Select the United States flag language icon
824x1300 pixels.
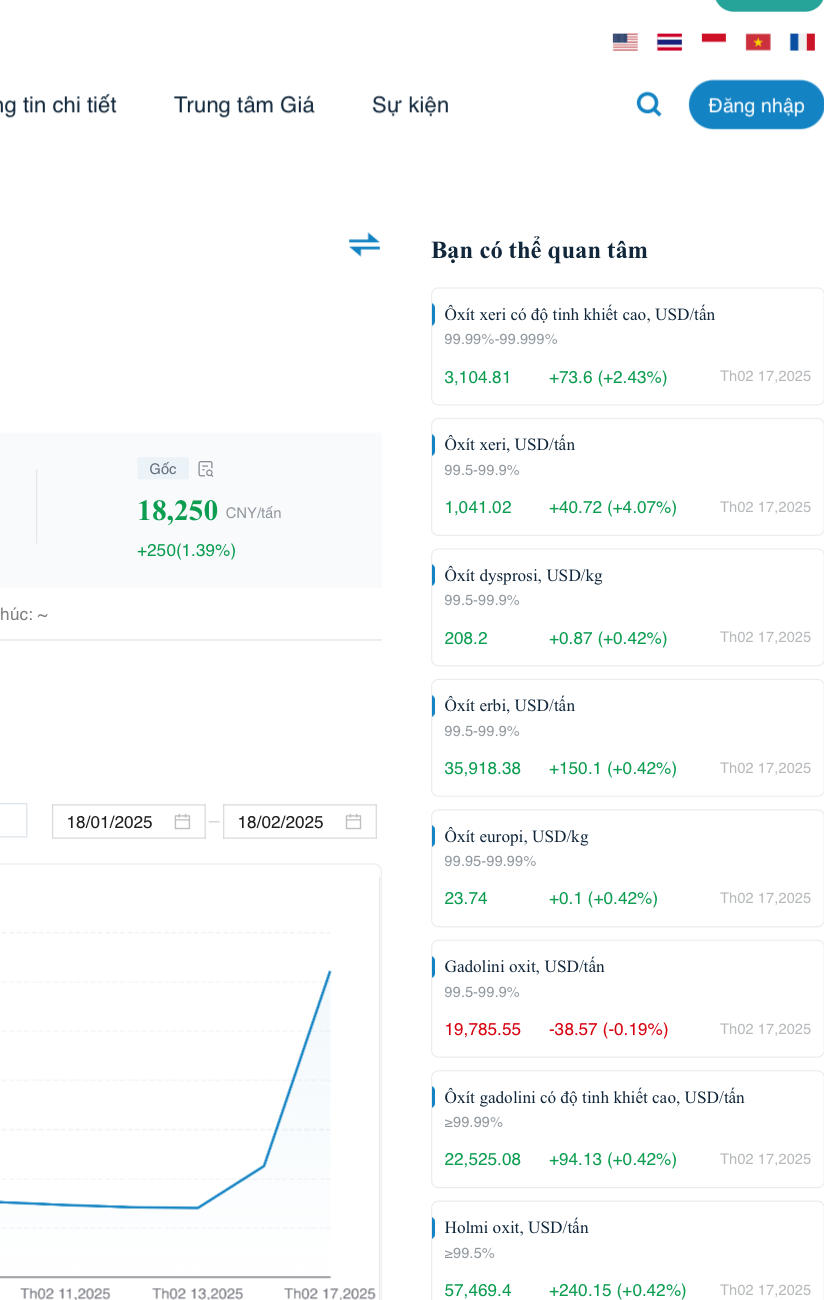point(625,42)
